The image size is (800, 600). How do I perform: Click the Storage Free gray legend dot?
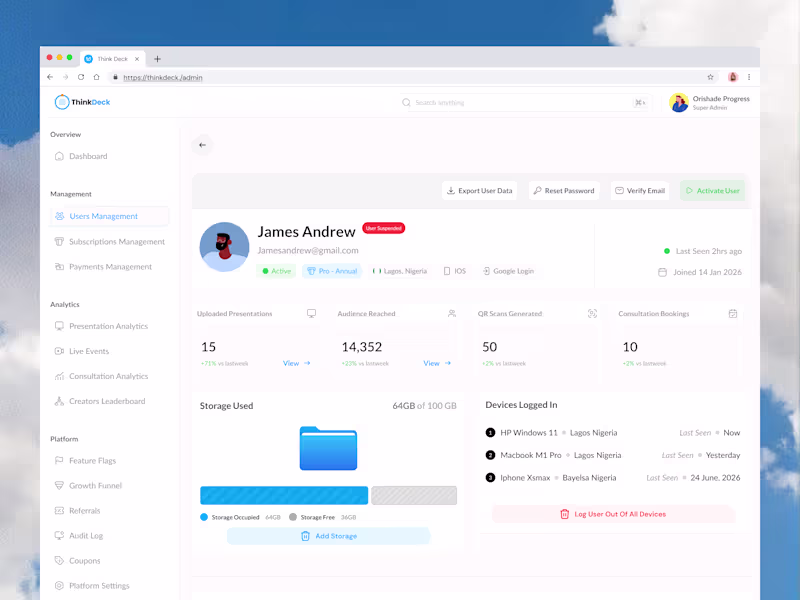pyautogui.click(x=293, y=517)
